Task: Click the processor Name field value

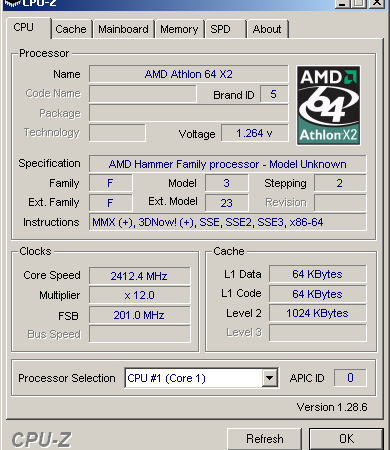Action: coord(189,74)
